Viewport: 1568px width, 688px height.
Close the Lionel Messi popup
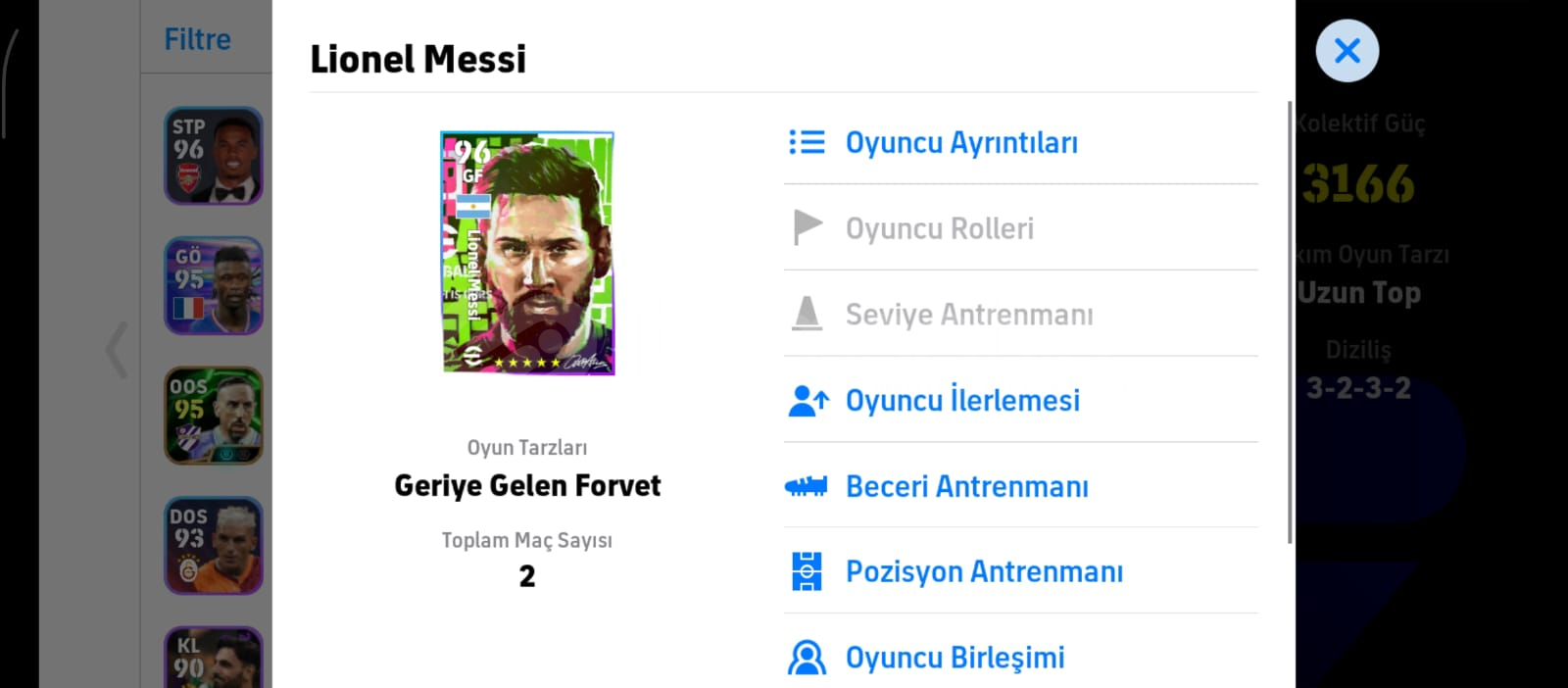click(x=1347, y=51)
